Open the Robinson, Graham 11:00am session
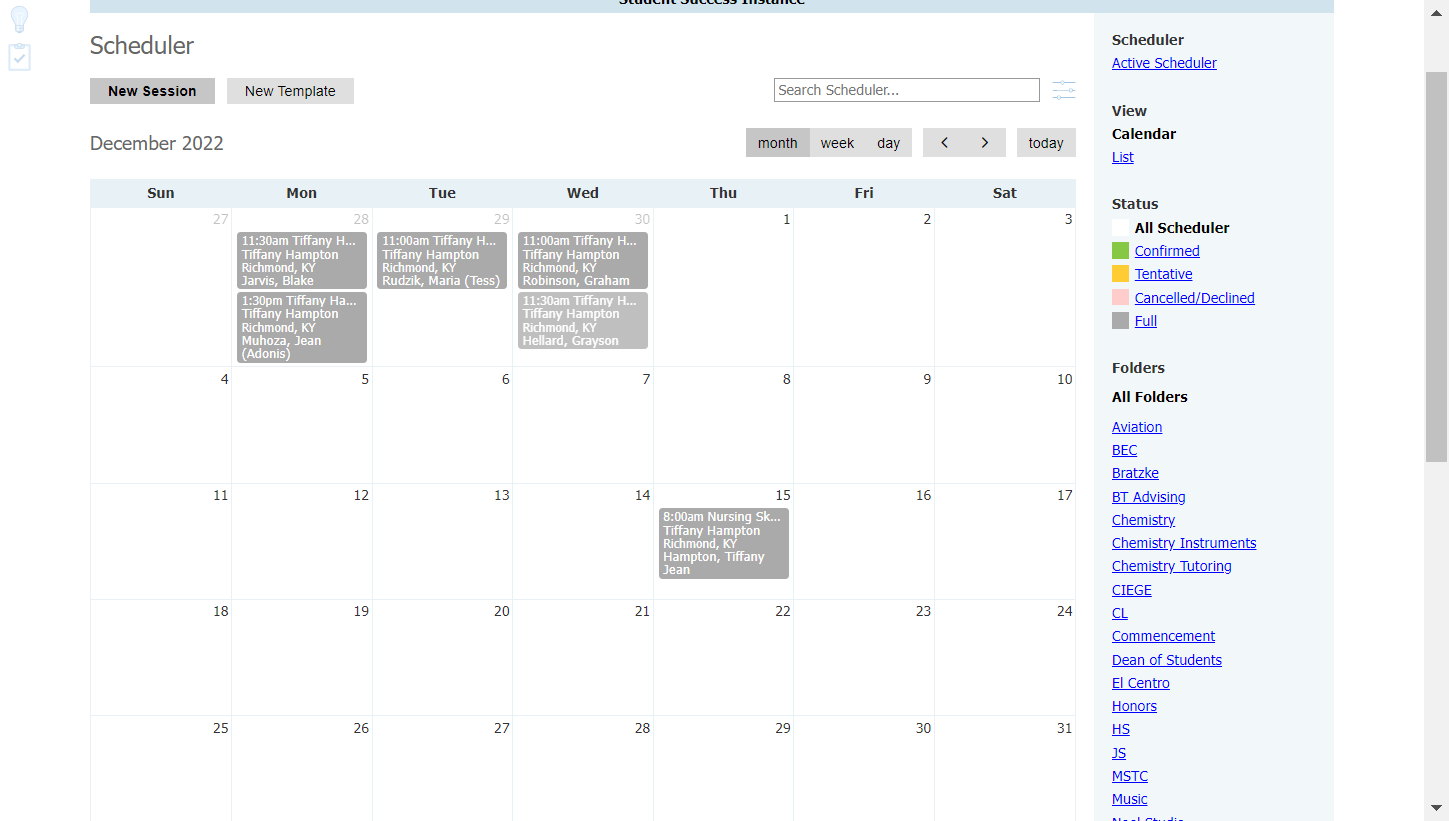1449x821 pixels. (x=583, y=261)
